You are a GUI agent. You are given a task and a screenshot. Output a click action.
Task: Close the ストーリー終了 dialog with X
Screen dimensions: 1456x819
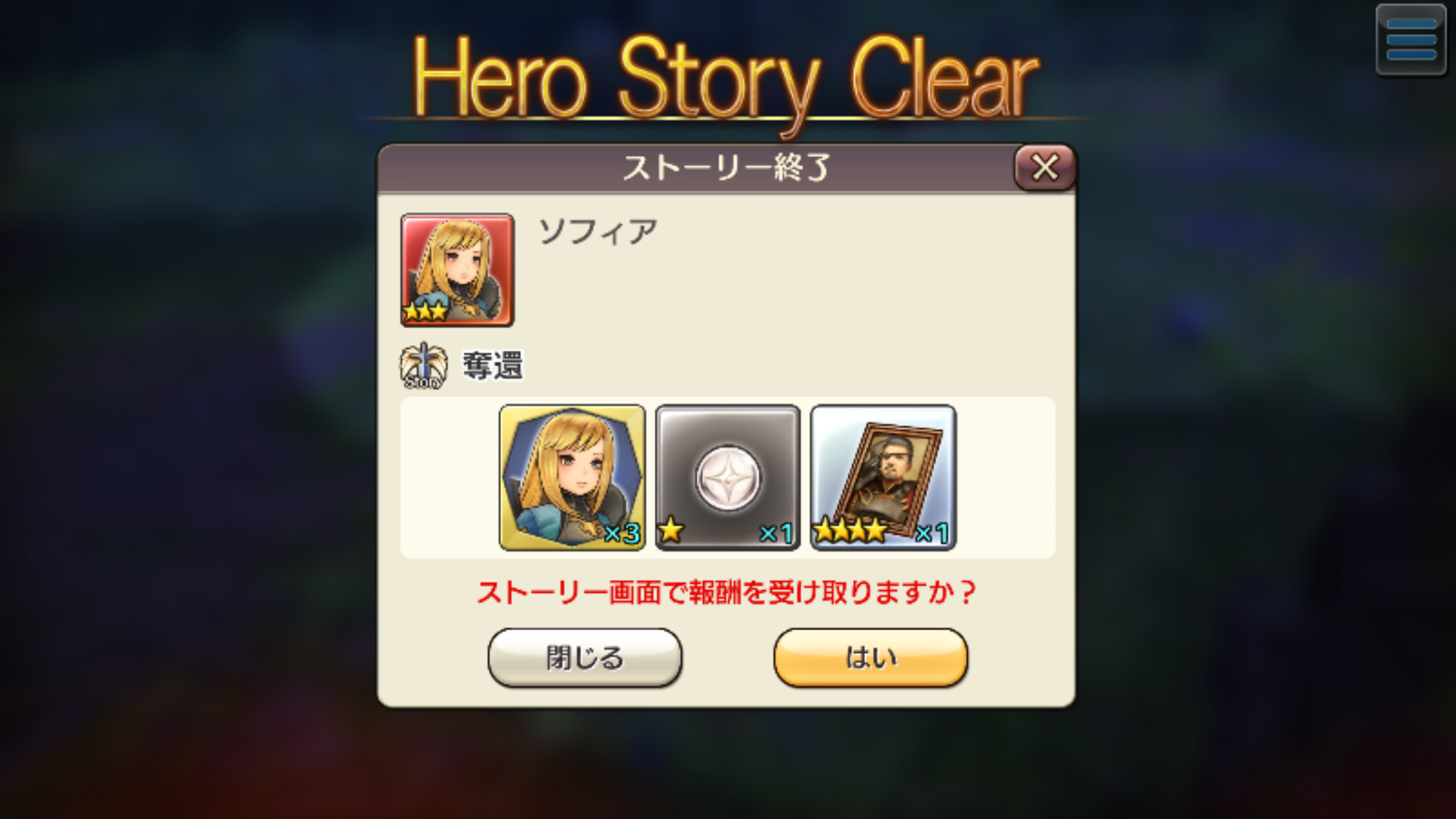[1044, 168]
